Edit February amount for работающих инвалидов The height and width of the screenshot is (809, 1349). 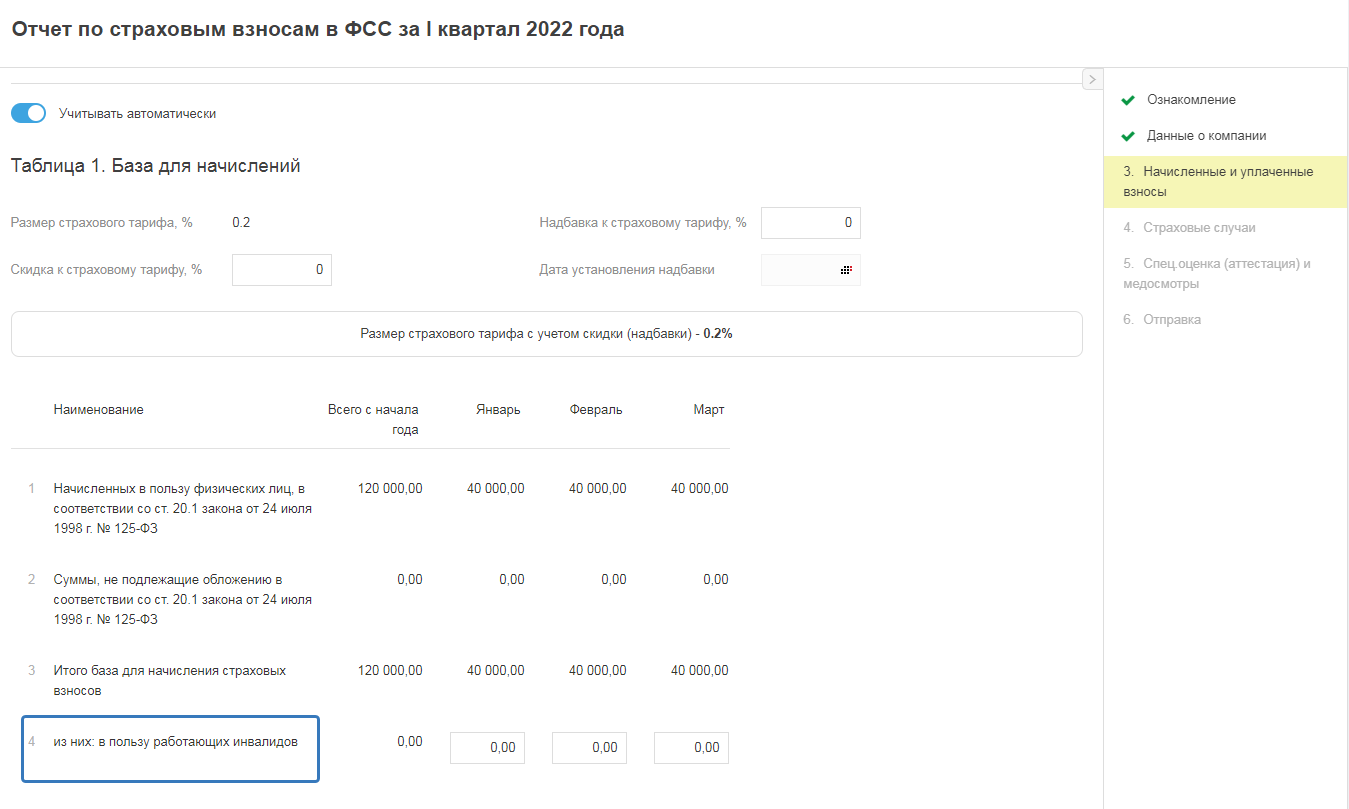[x=589, y=748]
